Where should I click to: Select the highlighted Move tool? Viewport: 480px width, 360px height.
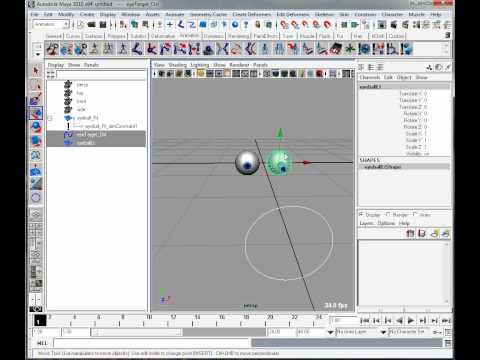click(36, 113)
